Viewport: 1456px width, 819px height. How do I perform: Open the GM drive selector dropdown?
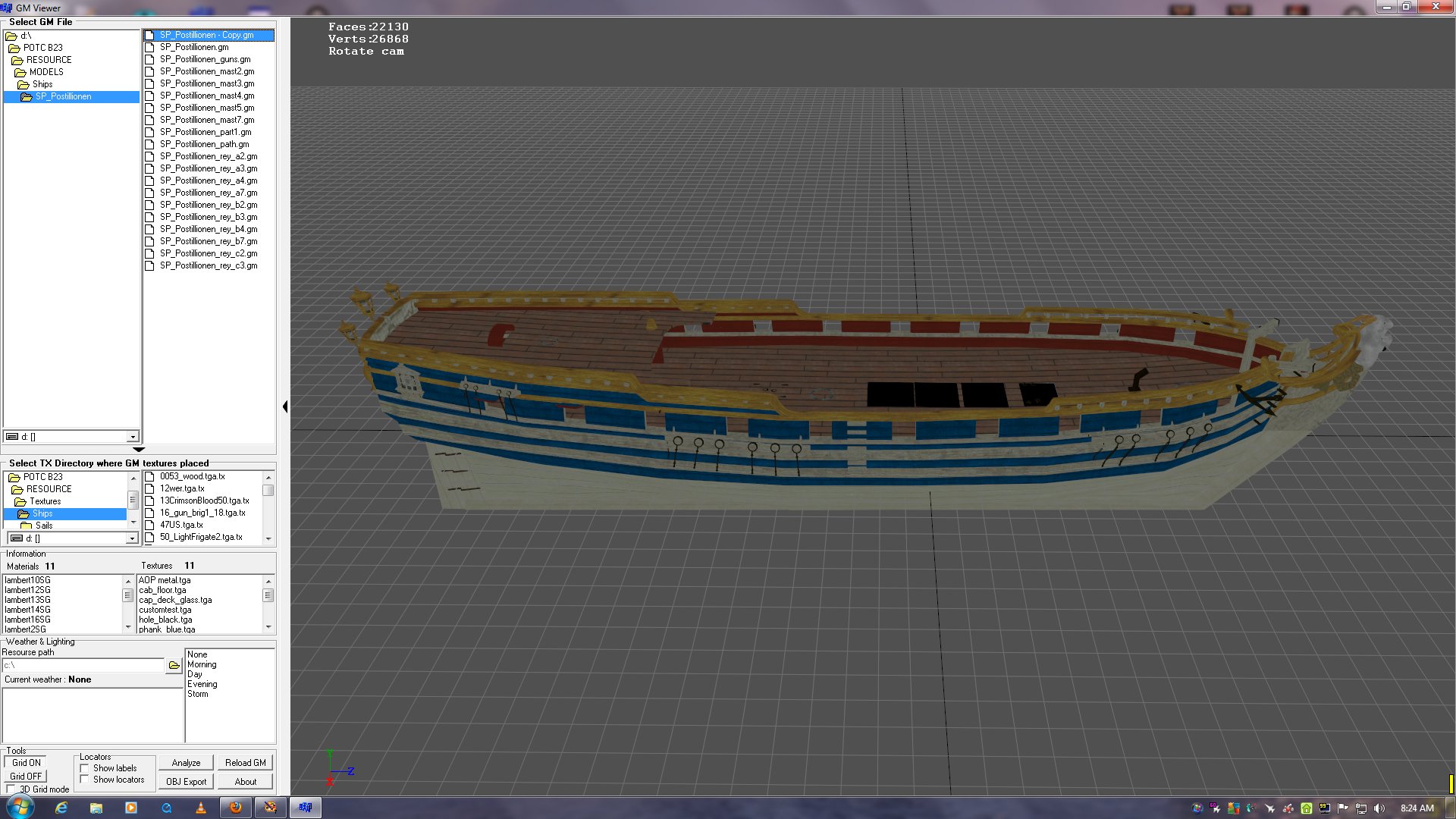[133, 437]
